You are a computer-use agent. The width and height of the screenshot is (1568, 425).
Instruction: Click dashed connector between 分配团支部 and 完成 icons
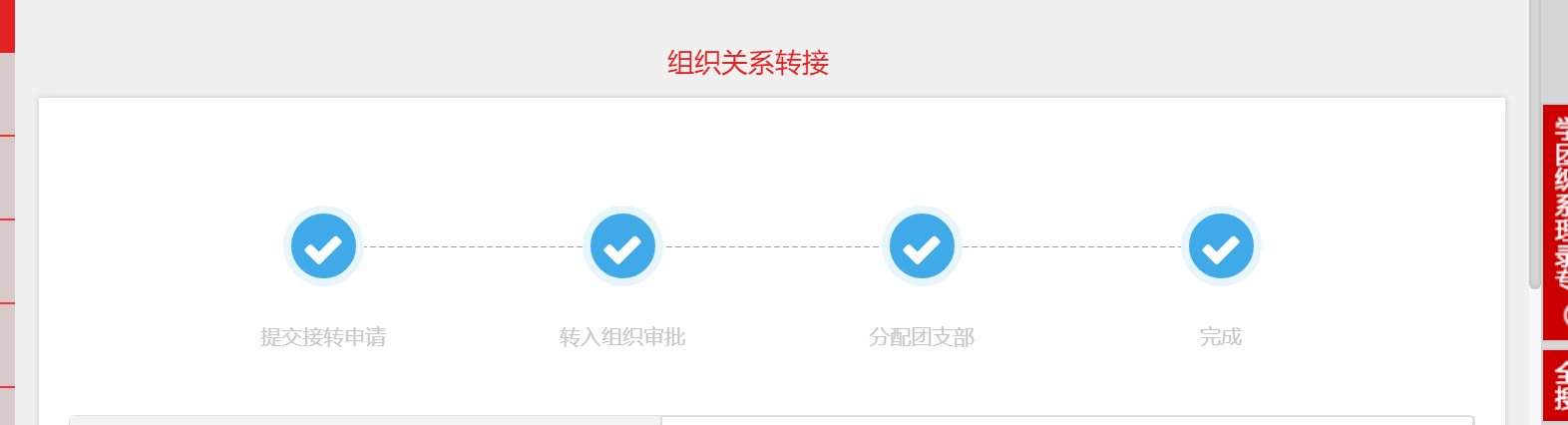(1071, 246)
